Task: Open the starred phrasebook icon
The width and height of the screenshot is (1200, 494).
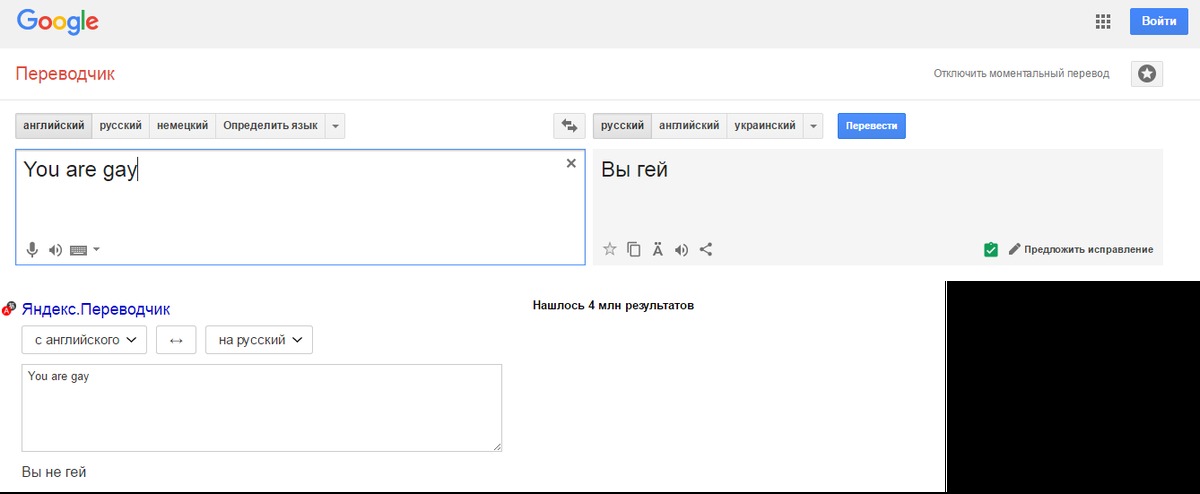Action: click(1147, 74)
